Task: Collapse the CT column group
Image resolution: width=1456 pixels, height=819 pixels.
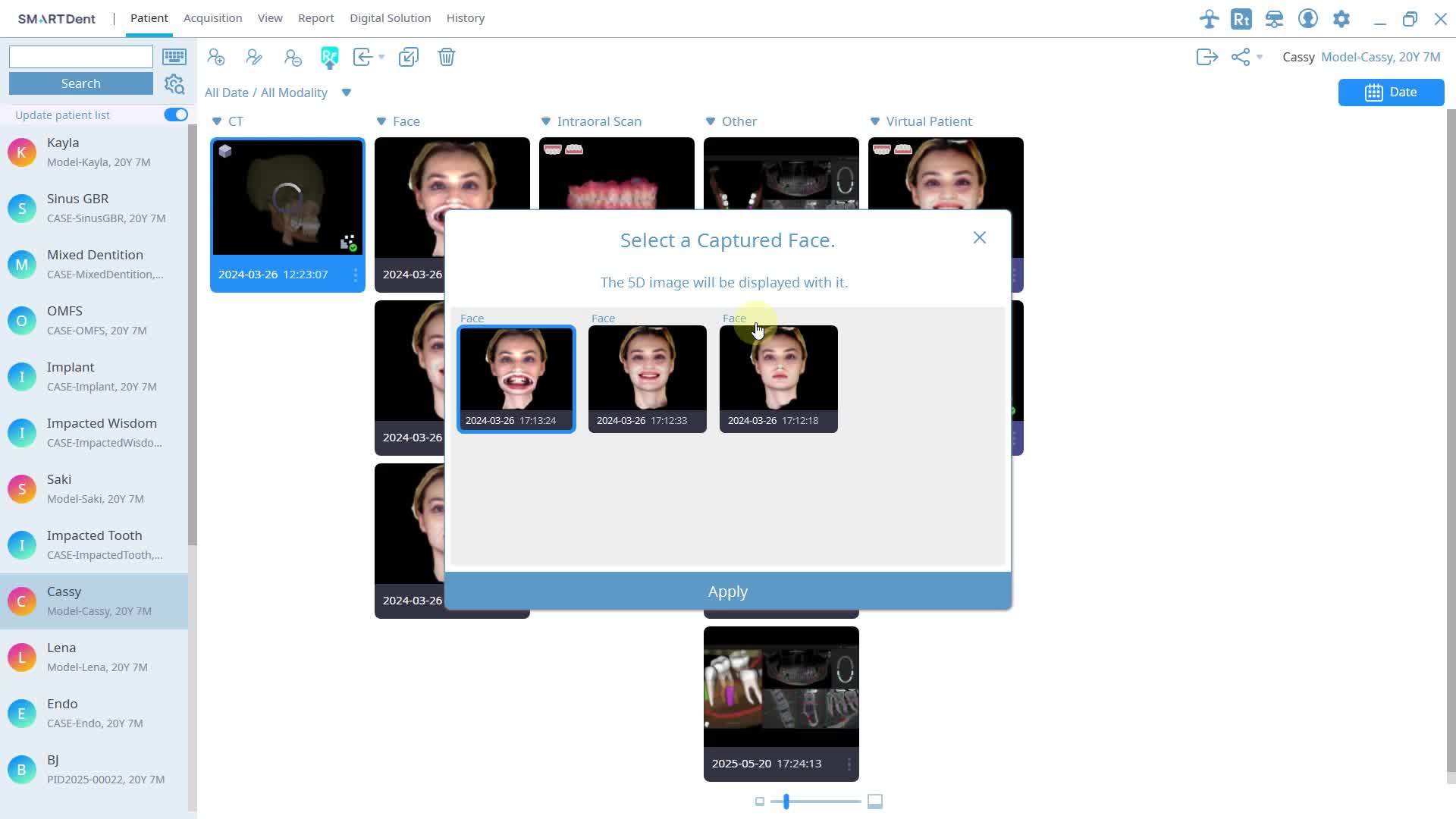Action: point(217,121)
